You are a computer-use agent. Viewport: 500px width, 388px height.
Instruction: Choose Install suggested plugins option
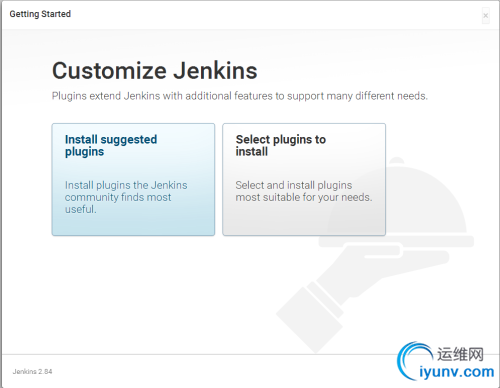coord(133,179)
